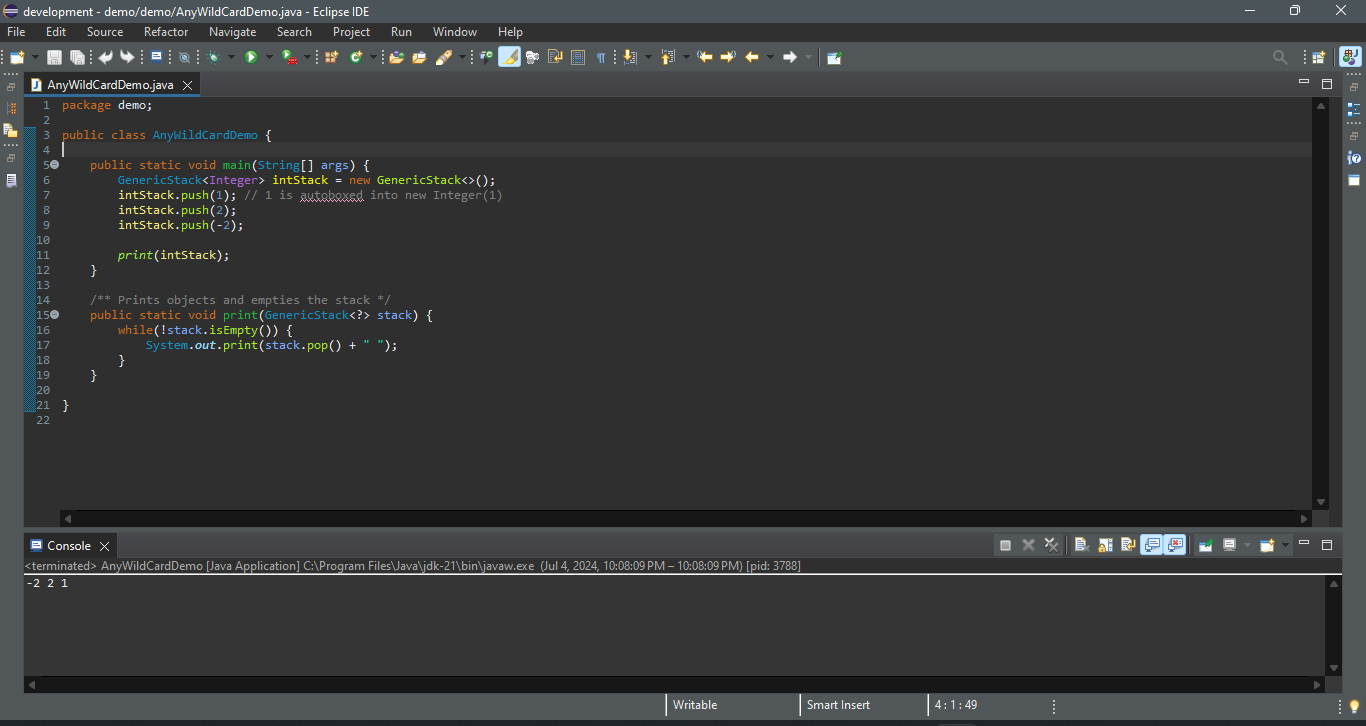Click the tip lightbulb in status bar
The height and width of the screenshot is (726, 1366).
pos(1354,706)
